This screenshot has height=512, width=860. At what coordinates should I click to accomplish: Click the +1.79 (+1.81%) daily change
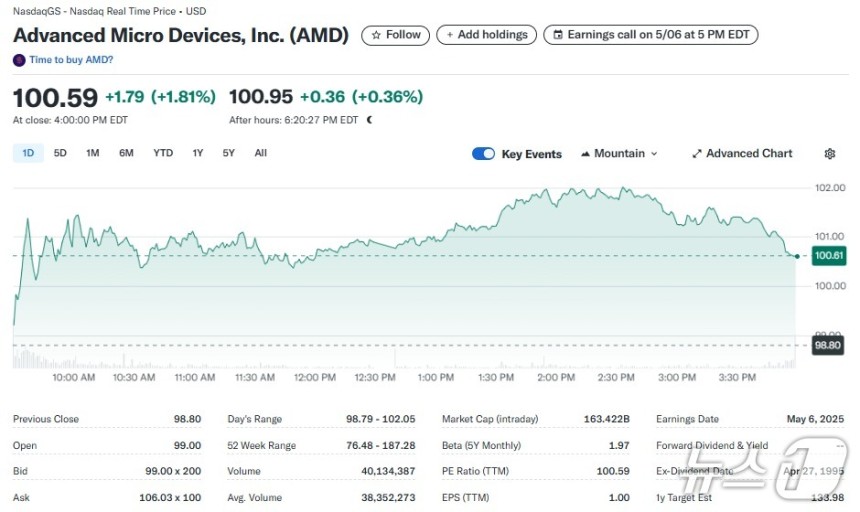160,97
